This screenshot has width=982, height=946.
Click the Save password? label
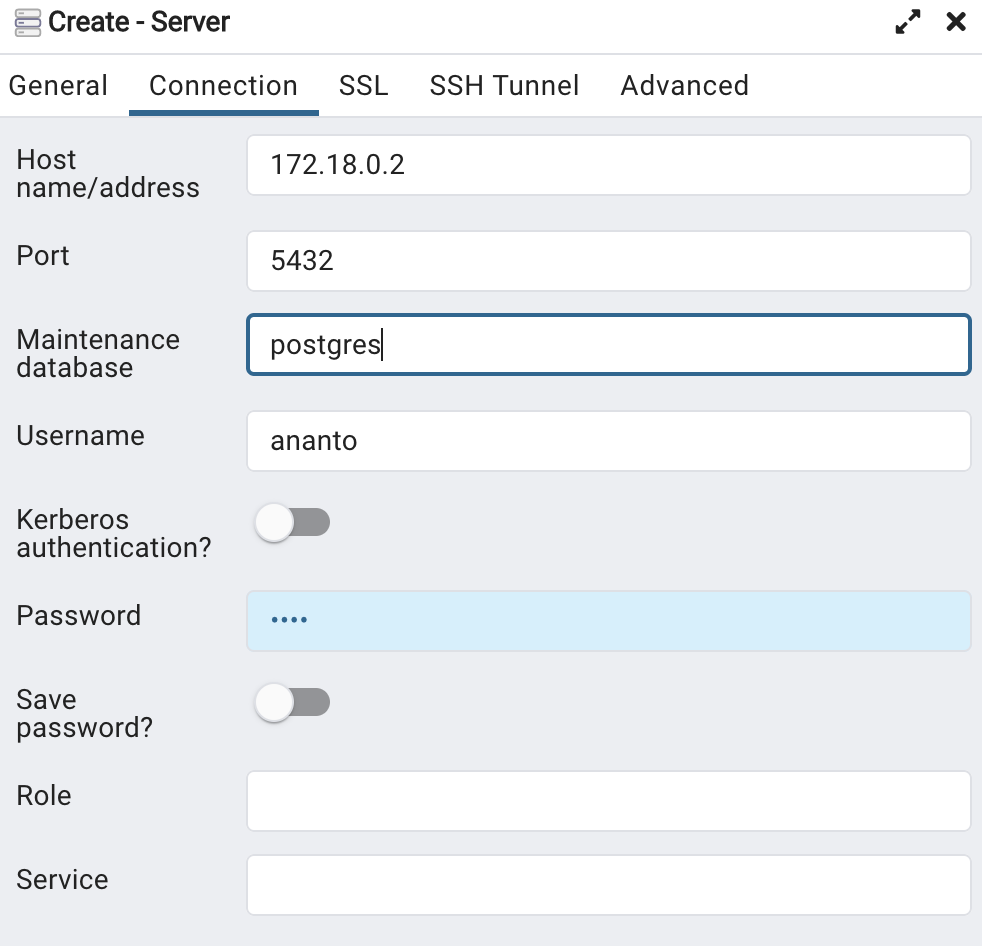[x=85, y=713]
